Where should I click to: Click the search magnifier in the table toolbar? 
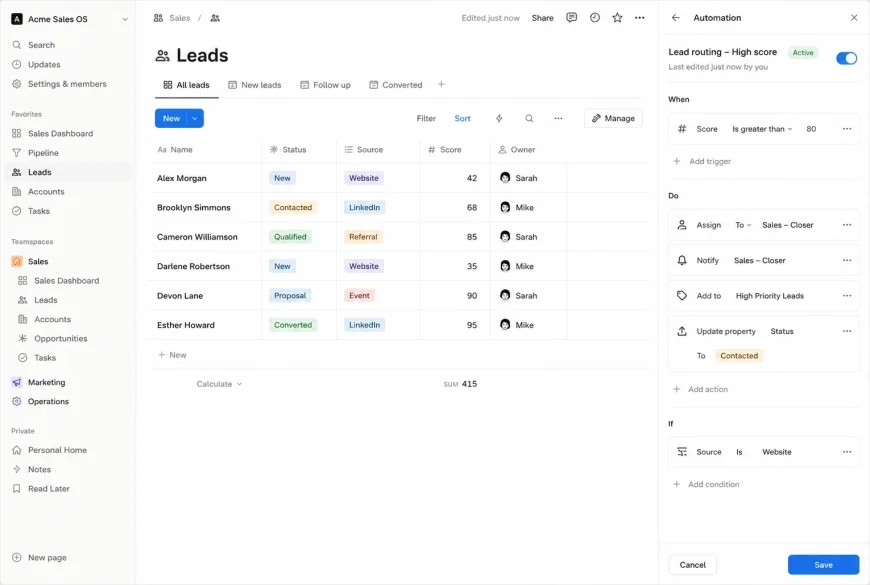[529, 118]
